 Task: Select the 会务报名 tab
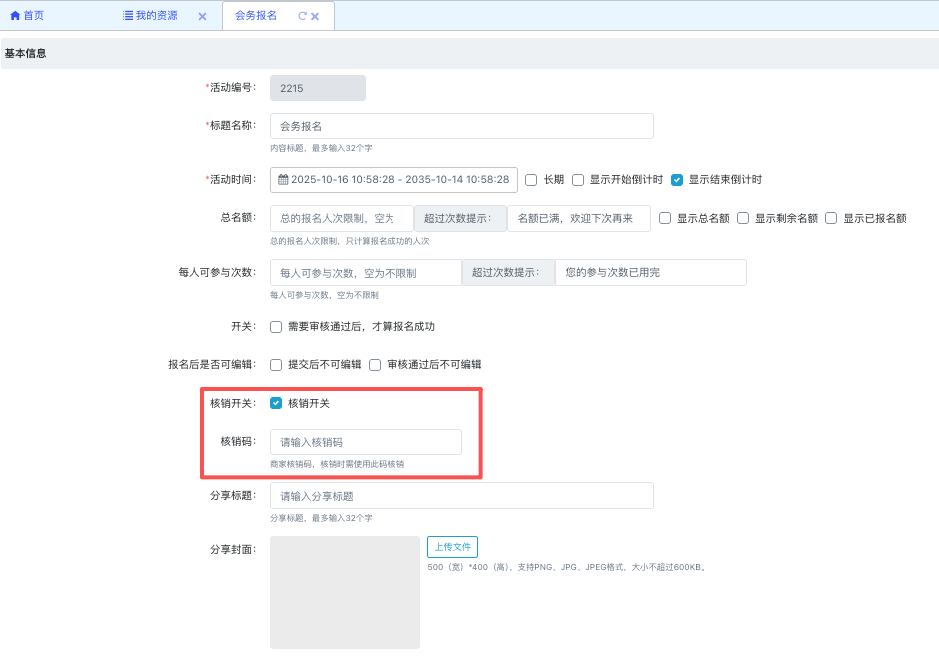[x=256, y=16]
